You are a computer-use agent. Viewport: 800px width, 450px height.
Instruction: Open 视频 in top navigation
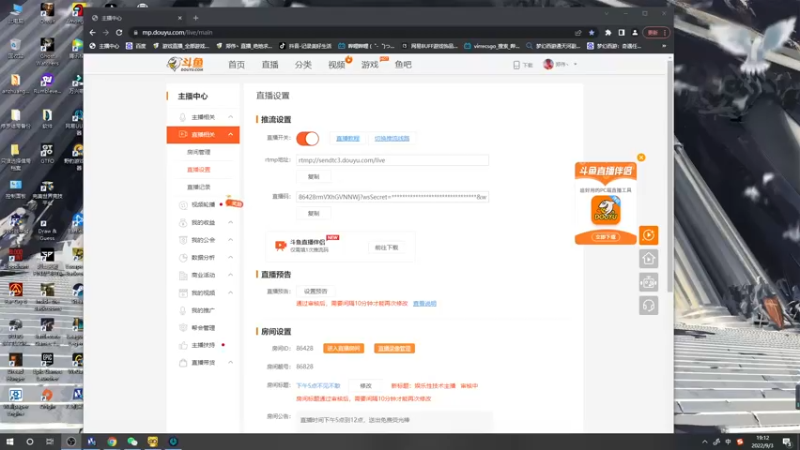point(337,65)
